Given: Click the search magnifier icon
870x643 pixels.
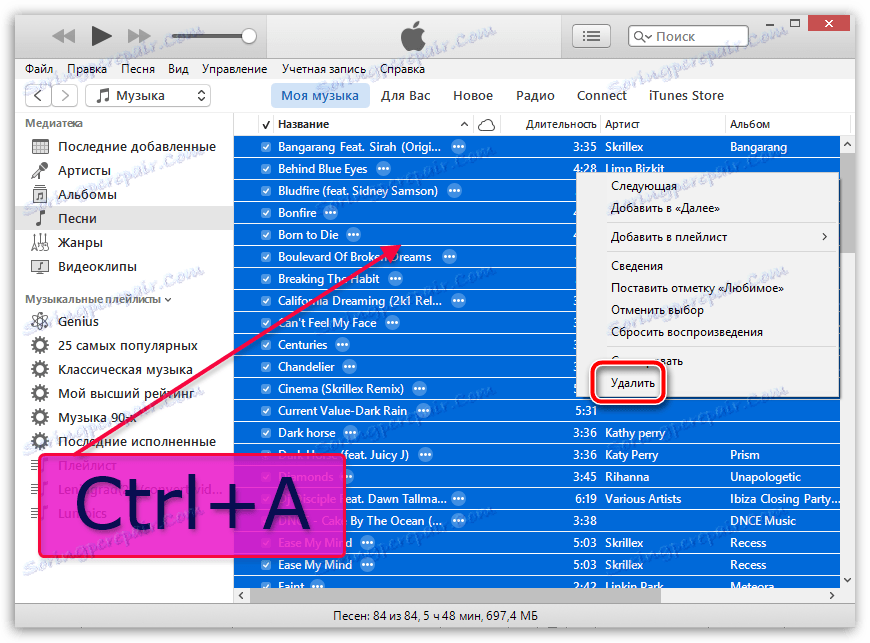Looking at the screenshot, I should tap(642, 37).
